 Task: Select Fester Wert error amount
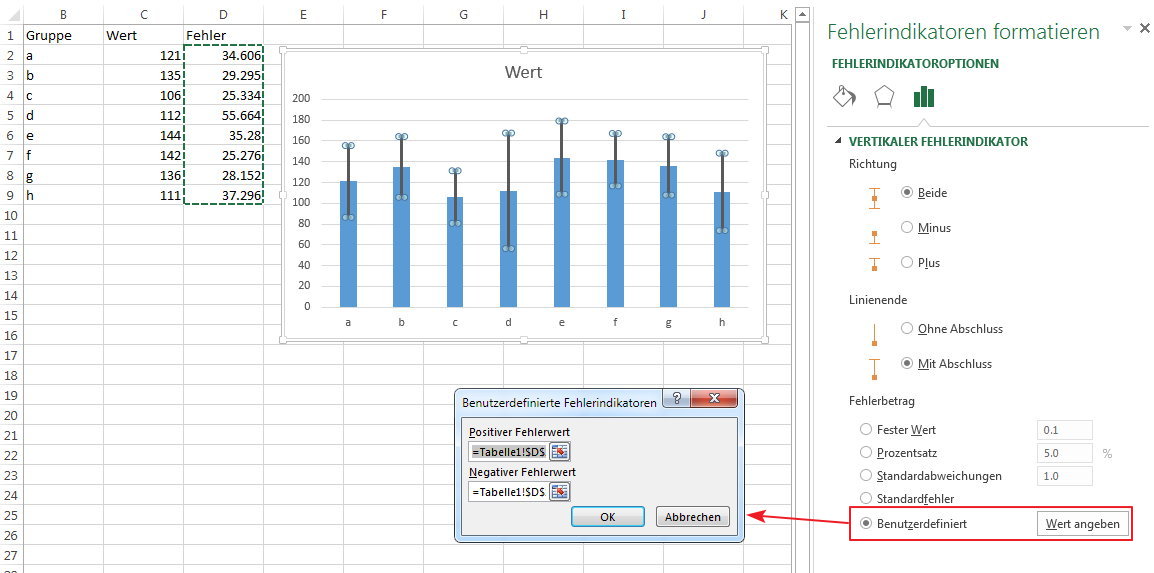point(866,429)
